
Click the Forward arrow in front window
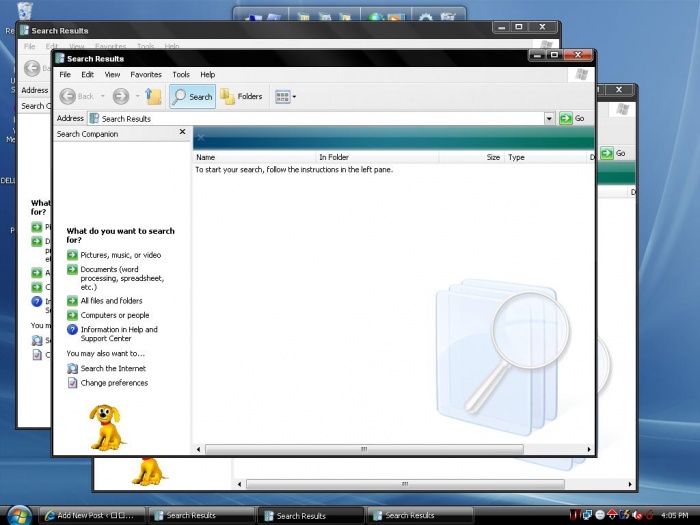pos(121,96)
